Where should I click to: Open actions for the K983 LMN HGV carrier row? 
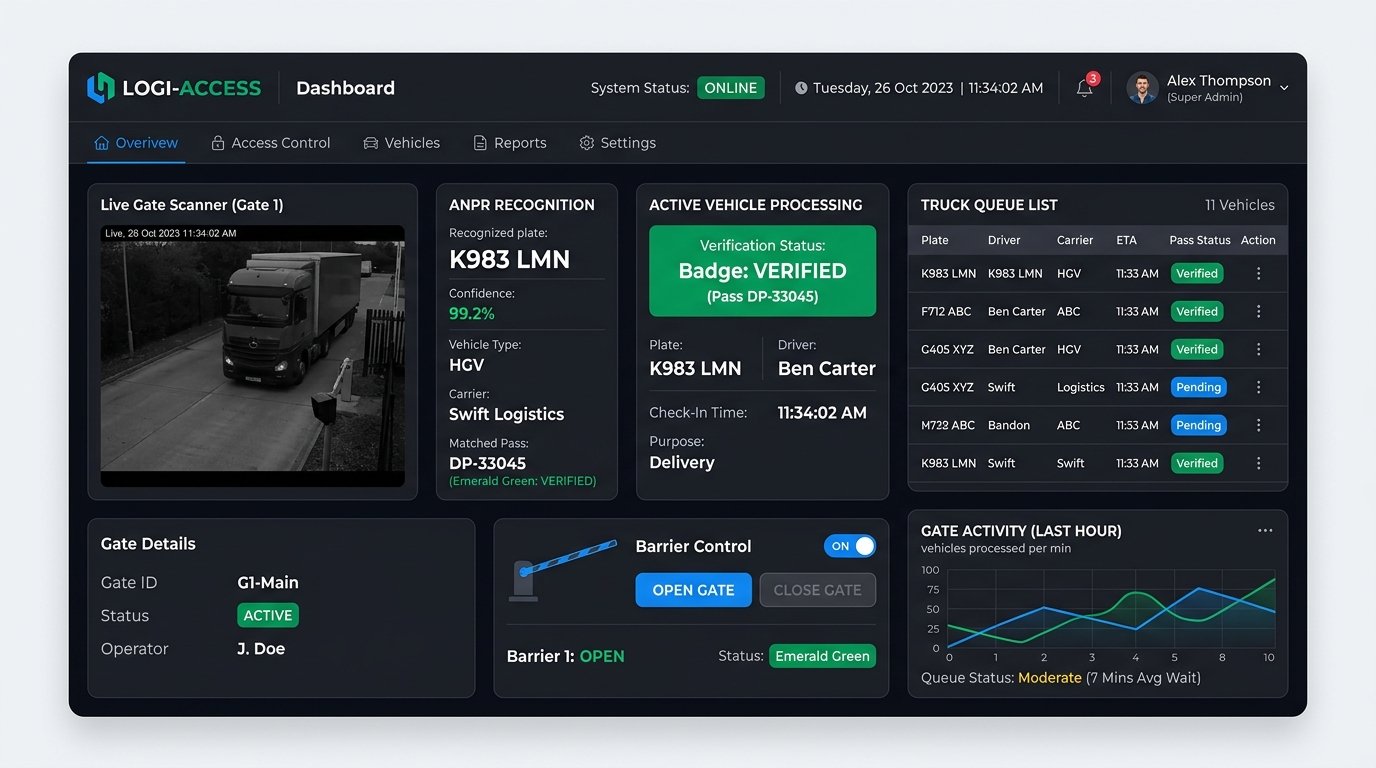click(1258, 273)
